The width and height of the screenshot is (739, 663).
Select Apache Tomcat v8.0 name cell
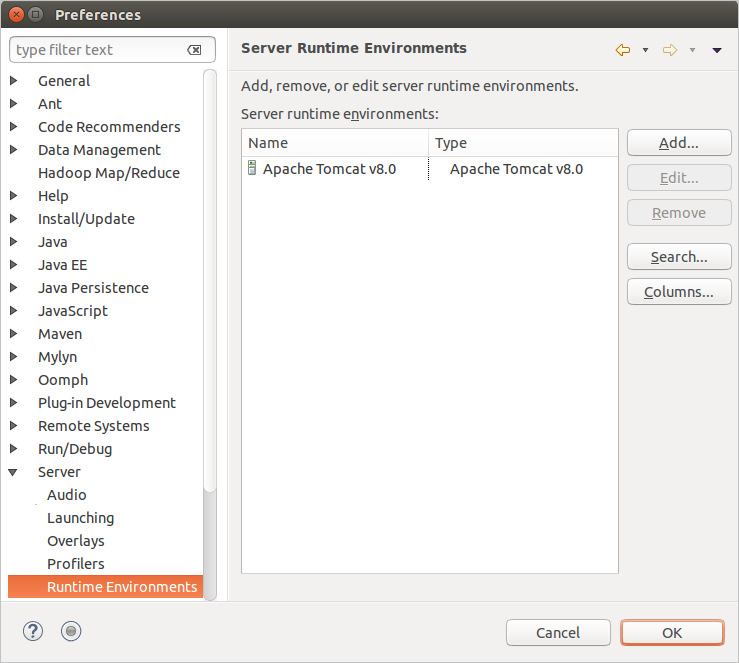tap(329, 169)
